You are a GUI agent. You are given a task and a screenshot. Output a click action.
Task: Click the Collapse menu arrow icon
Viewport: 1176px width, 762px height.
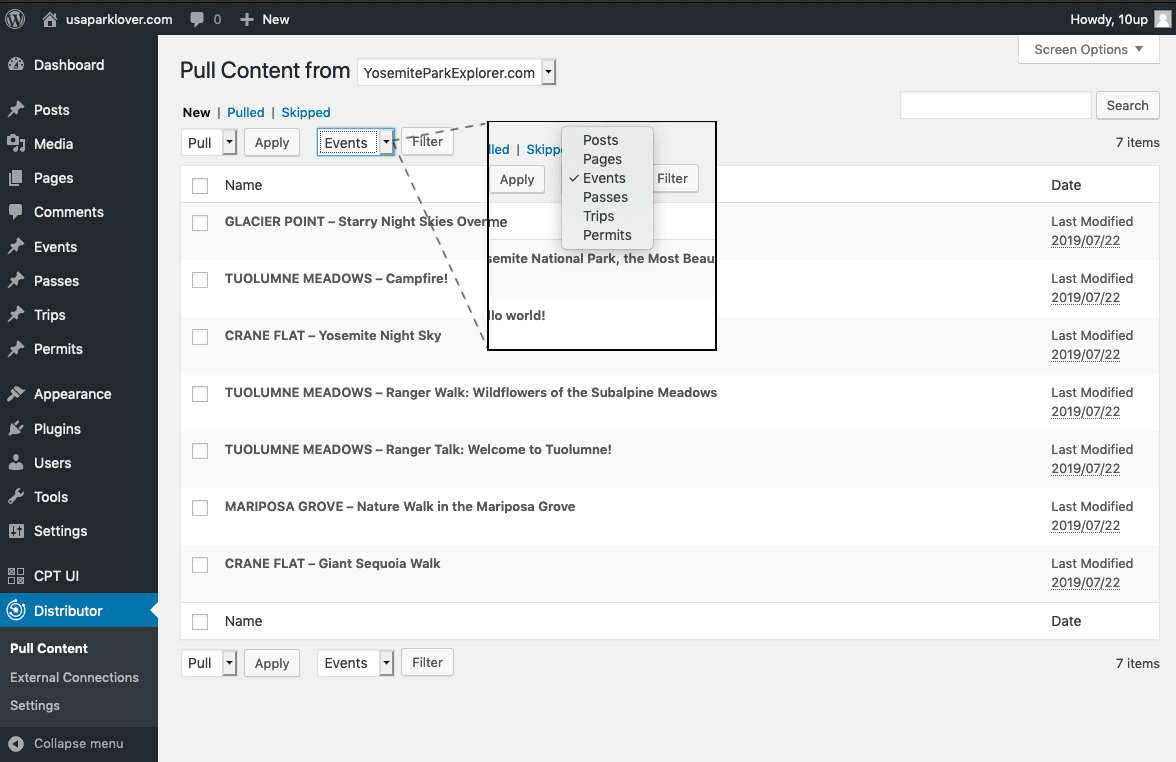16,743
